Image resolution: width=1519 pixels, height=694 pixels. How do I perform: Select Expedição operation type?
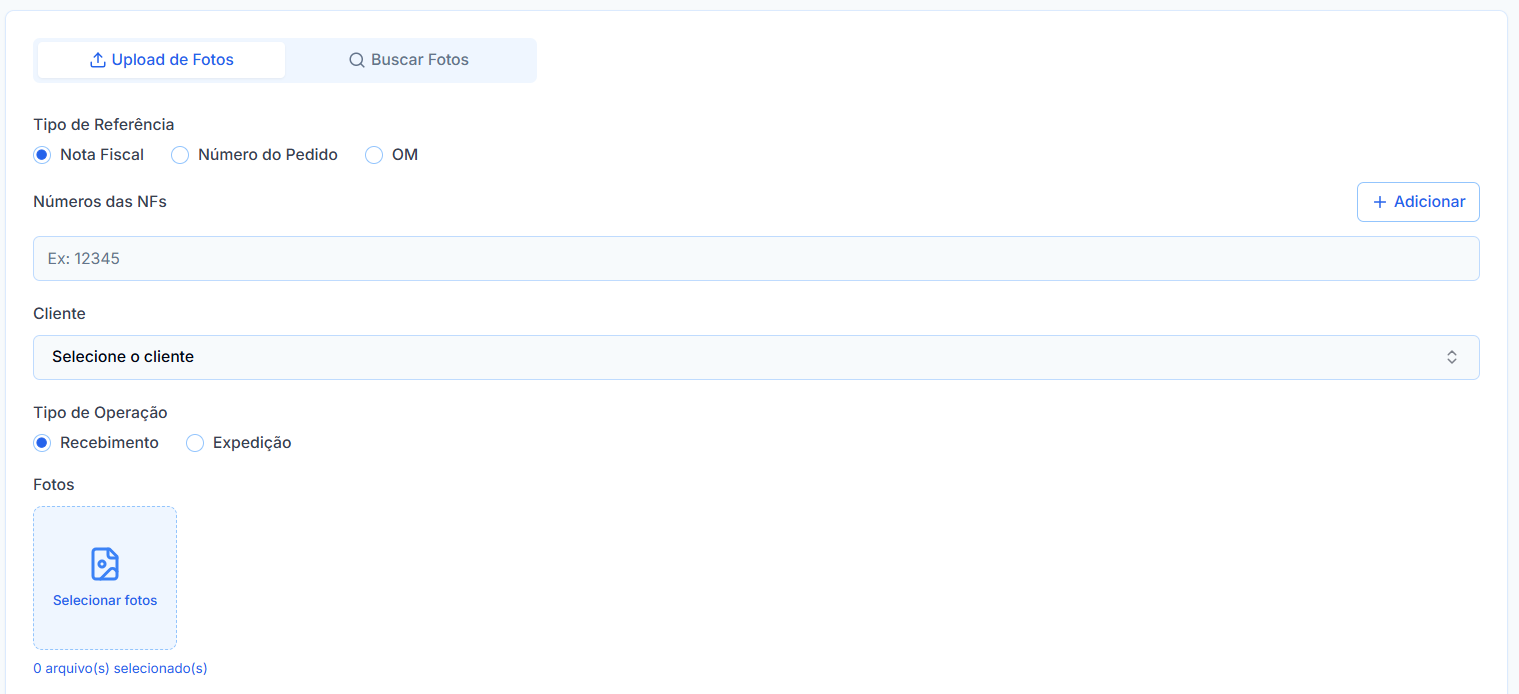coord(195,443)
